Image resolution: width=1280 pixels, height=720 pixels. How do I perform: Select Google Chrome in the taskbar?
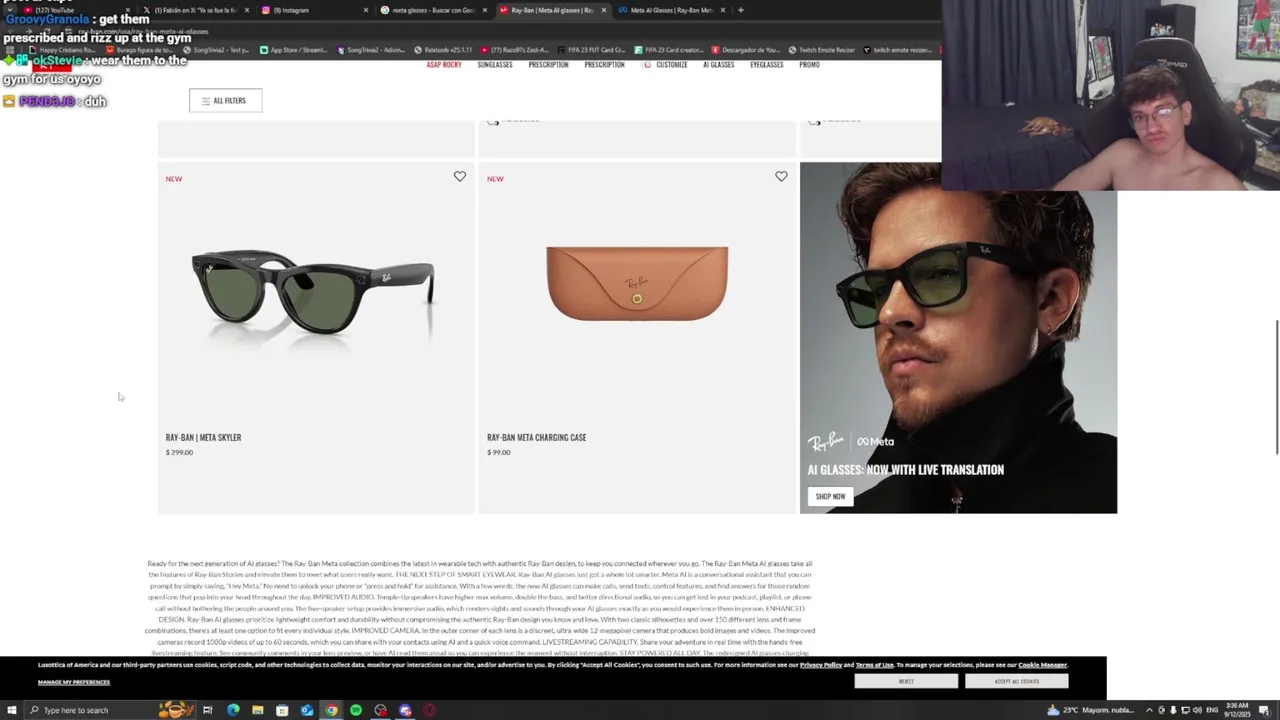point(331,710)
